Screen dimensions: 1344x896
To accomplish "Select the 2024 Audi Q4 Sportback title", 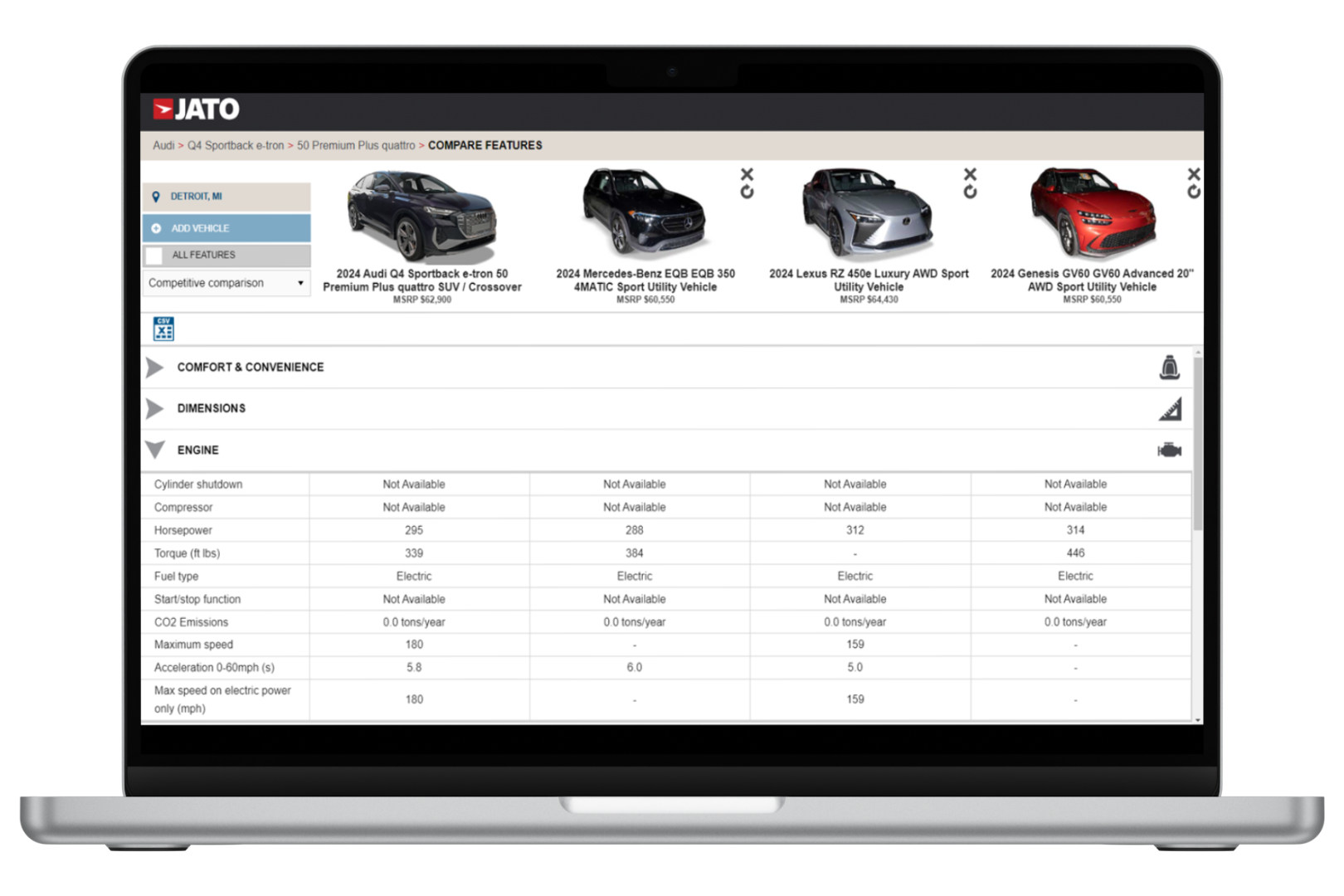I will pos(422,280).
